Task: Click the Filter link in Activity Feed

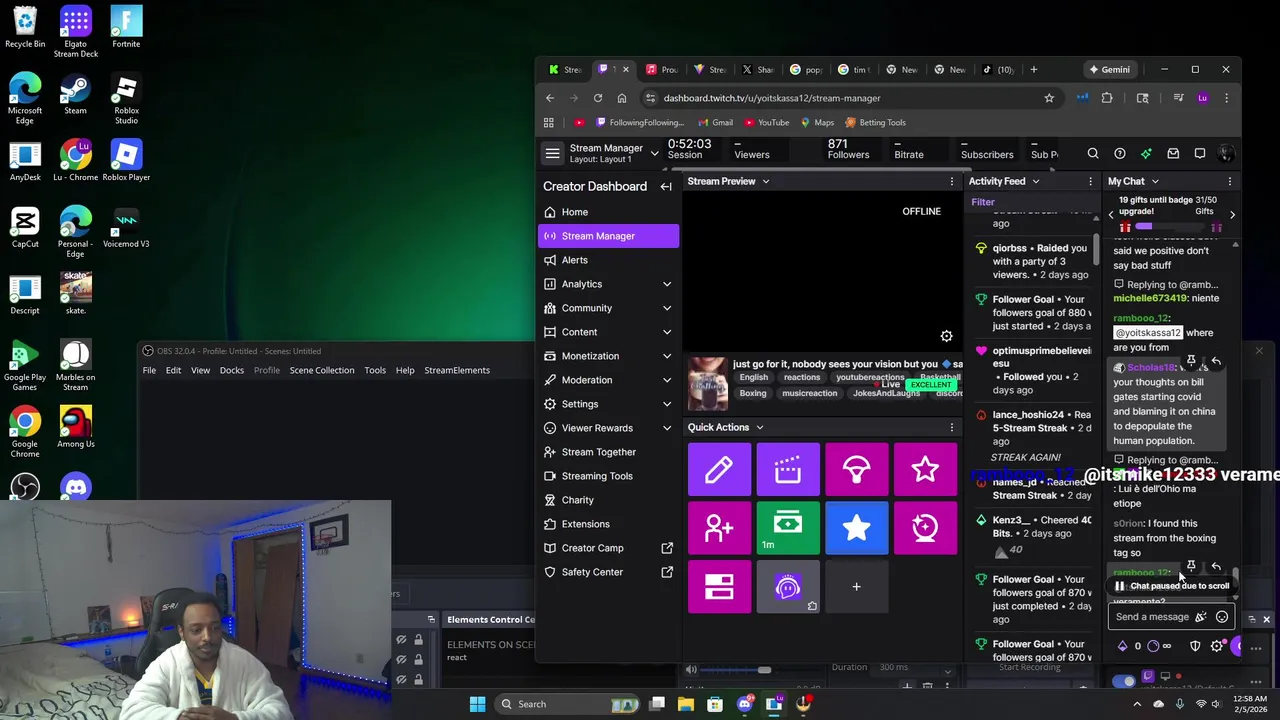Action: point(983,202)
